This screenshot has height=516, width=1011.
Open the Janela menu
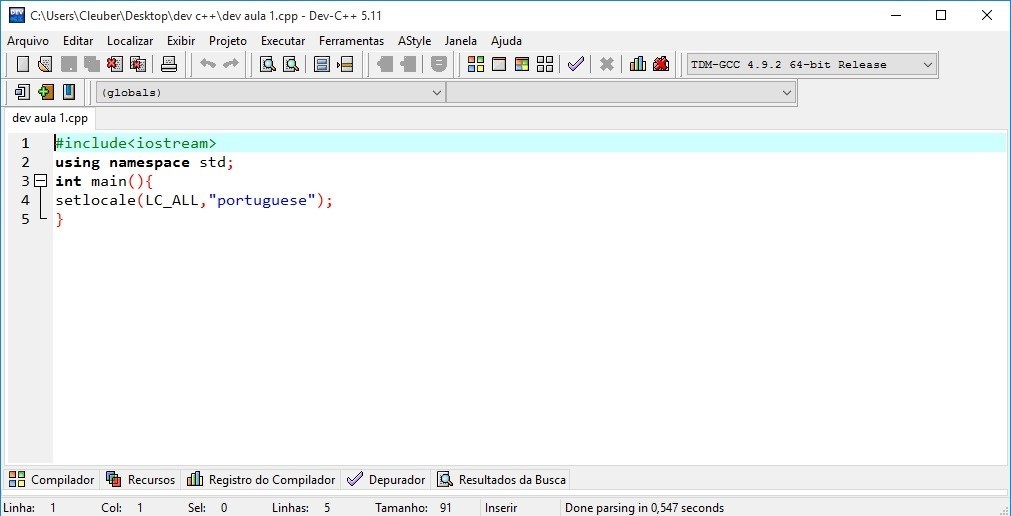point(461,41)
